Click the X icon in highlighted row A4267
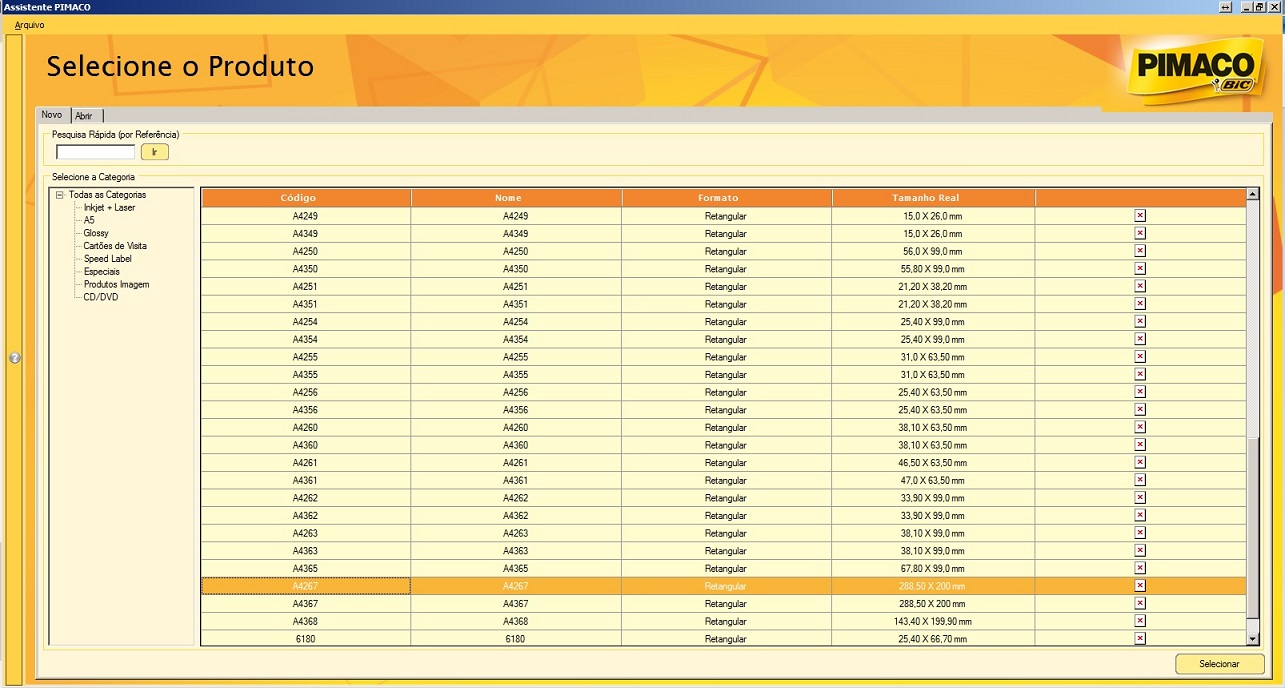Screen dimensions: 1285x688 coord(1140,585)
